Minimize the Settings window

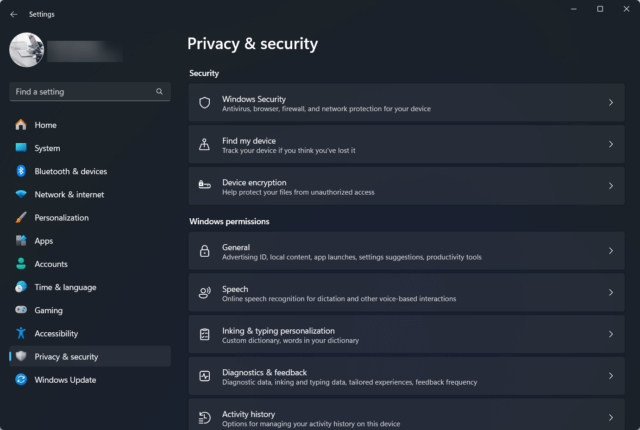tap(573, 9)
